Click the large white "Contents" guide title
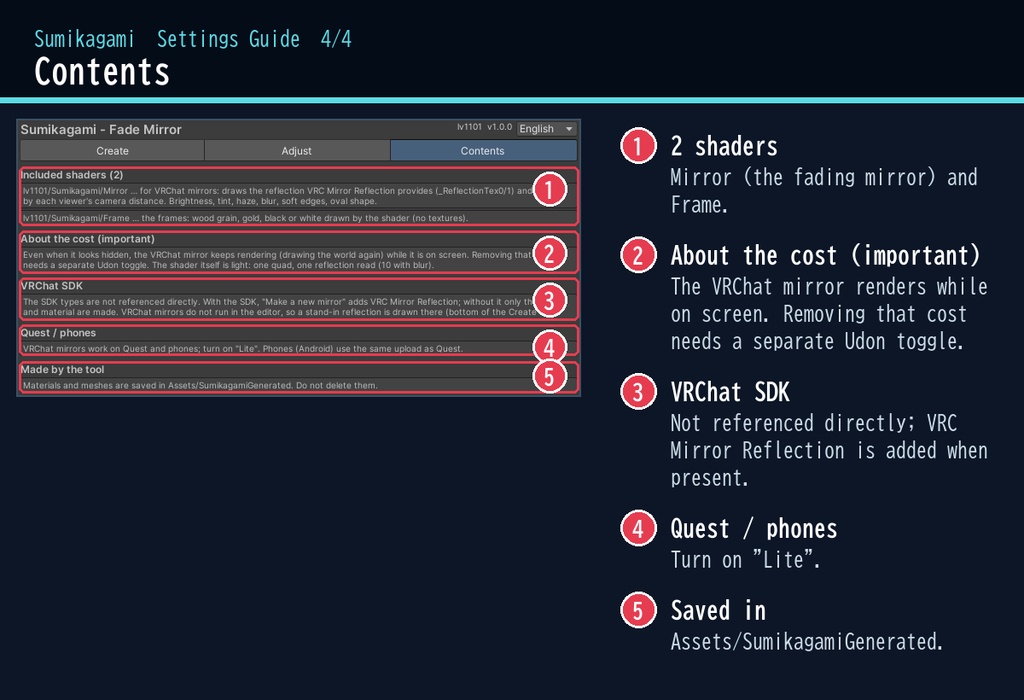The image size is (1024, 700). pos(102,72)
